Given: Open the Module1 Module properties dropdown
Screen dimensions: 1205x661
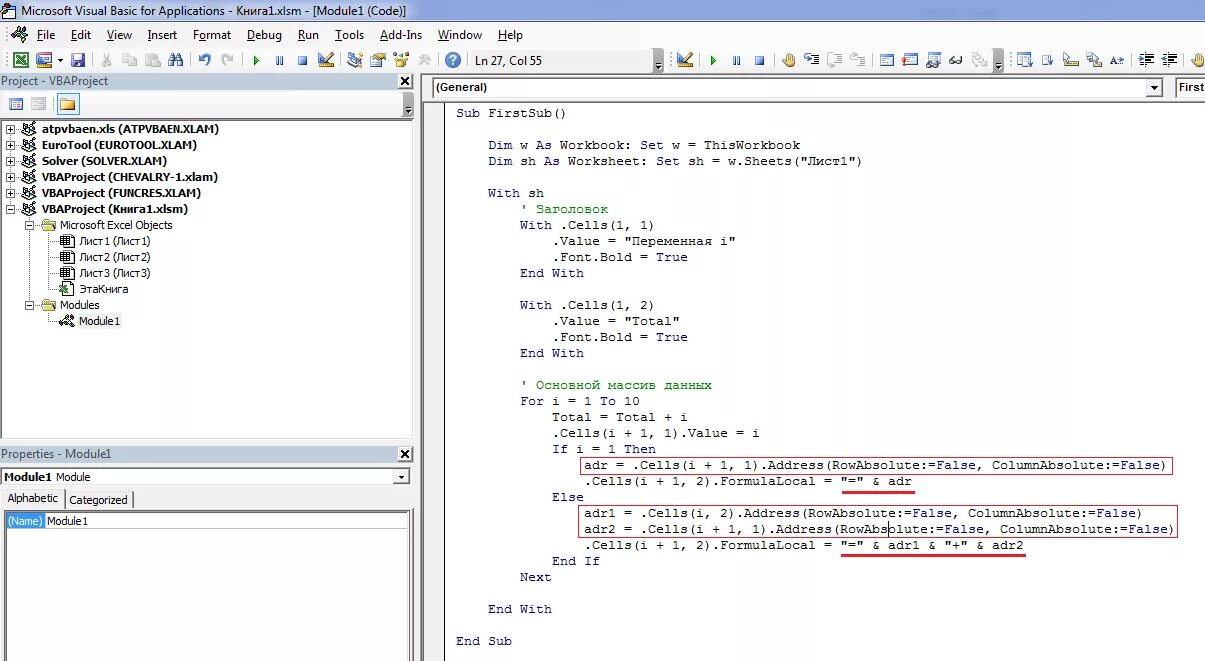Looking at the screenshot, I should tap(401, 477).
